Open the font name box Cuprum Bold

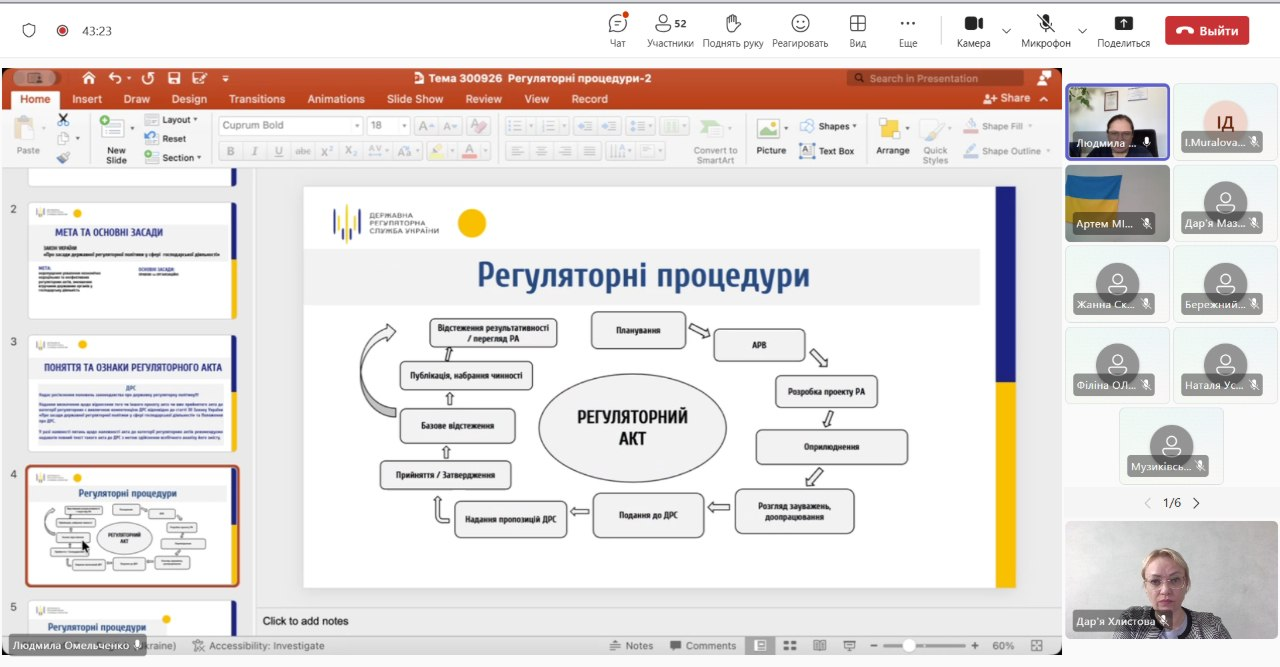click(290, 126)
